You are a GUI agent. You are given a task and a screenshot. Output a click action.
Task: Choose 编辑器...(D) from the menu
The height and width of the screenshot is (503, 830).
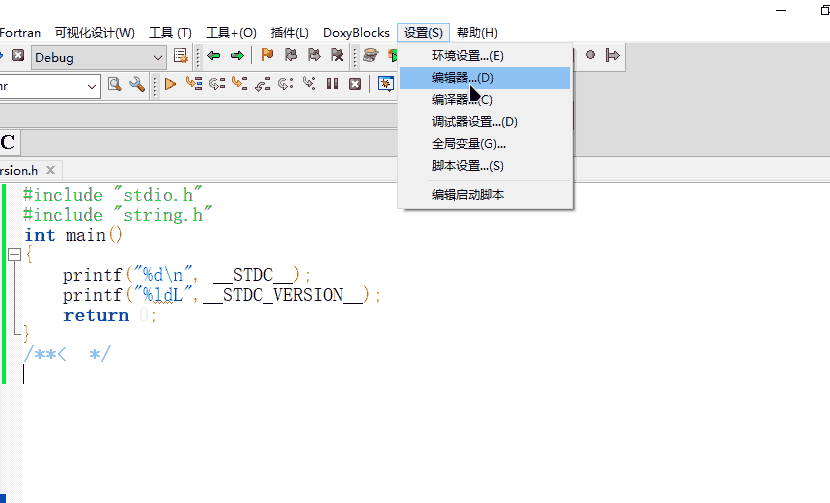pos(485,78)
